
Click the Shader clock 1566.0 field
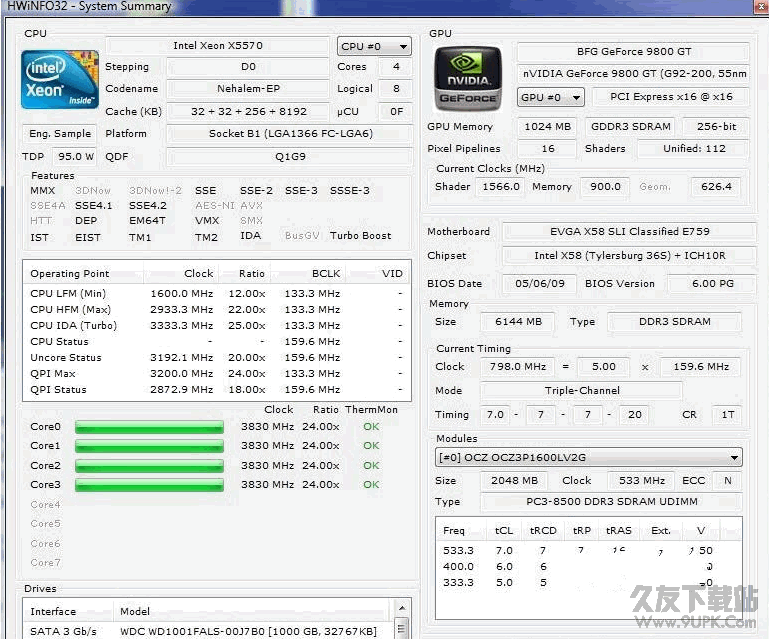click(x=500, y=187)
